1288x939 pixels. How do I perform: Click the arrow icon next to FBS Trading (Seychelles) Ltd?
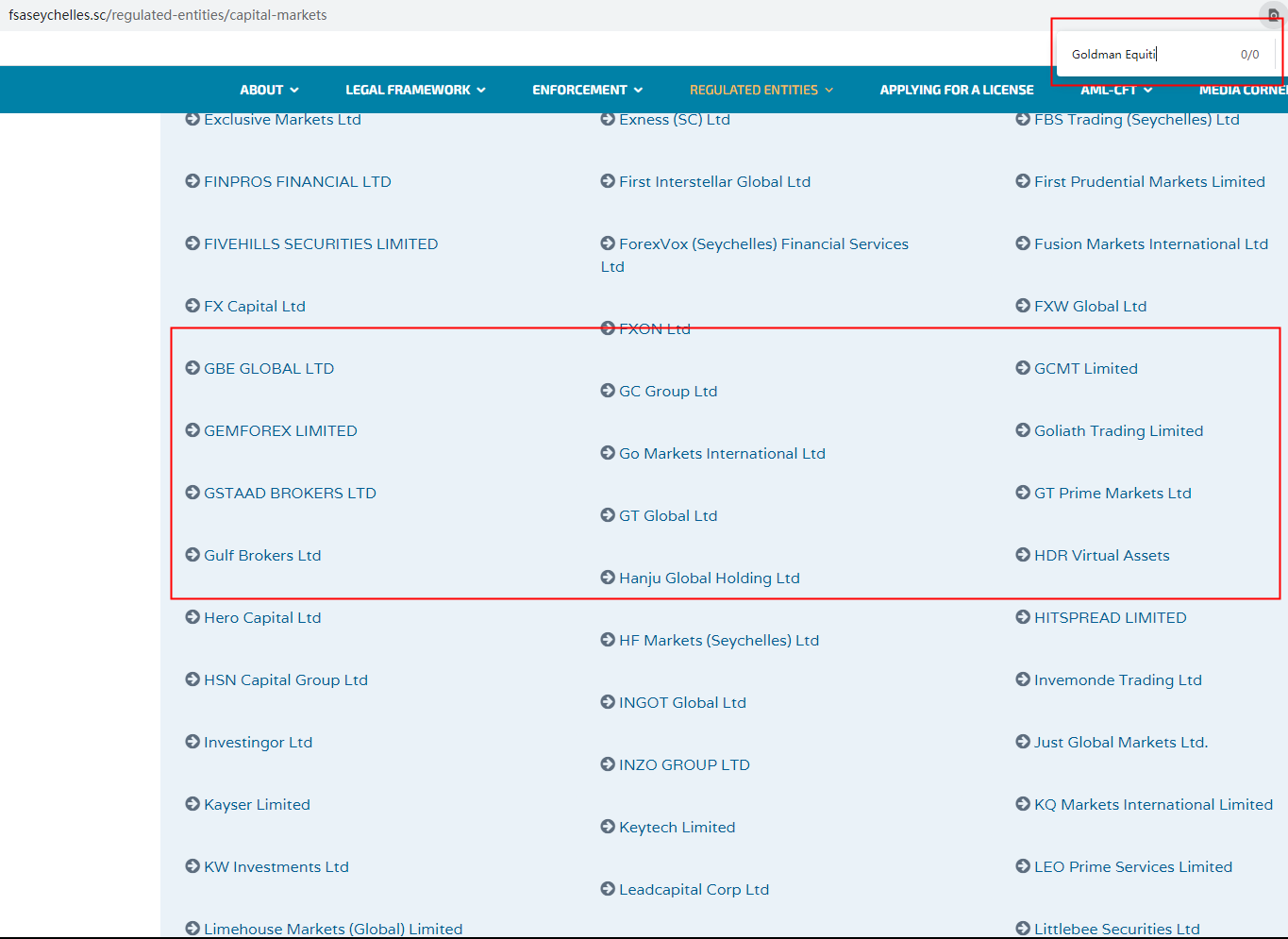click(1023, 119)
